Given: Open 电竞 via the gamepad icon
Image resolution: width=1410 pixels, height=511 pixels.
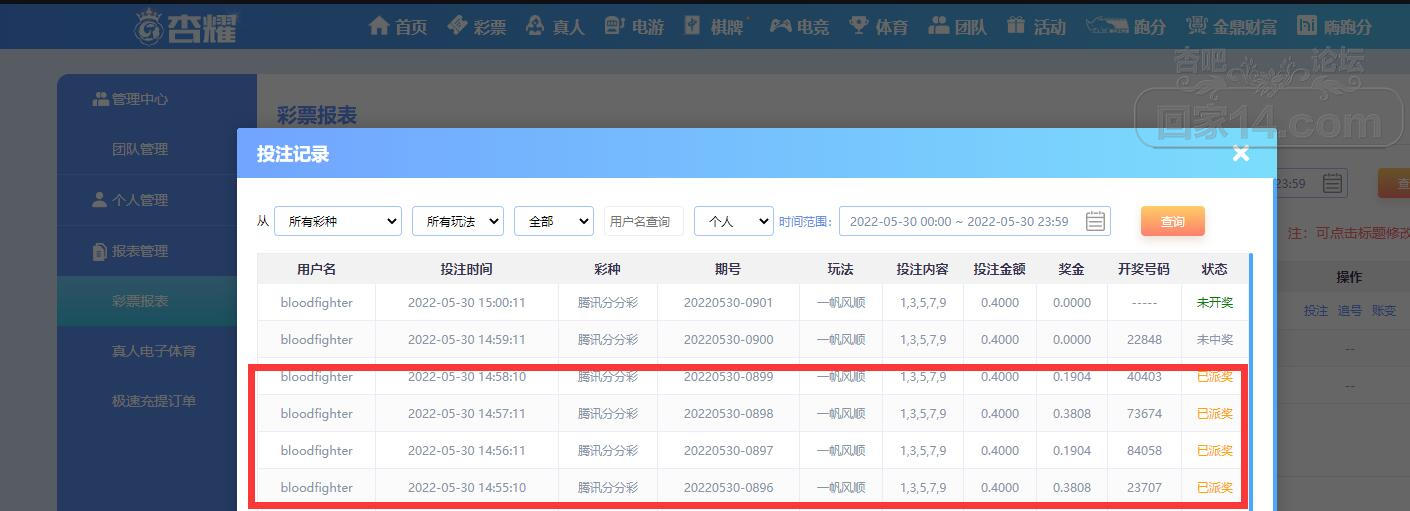Looking at the screenshot, I should 780,26.
